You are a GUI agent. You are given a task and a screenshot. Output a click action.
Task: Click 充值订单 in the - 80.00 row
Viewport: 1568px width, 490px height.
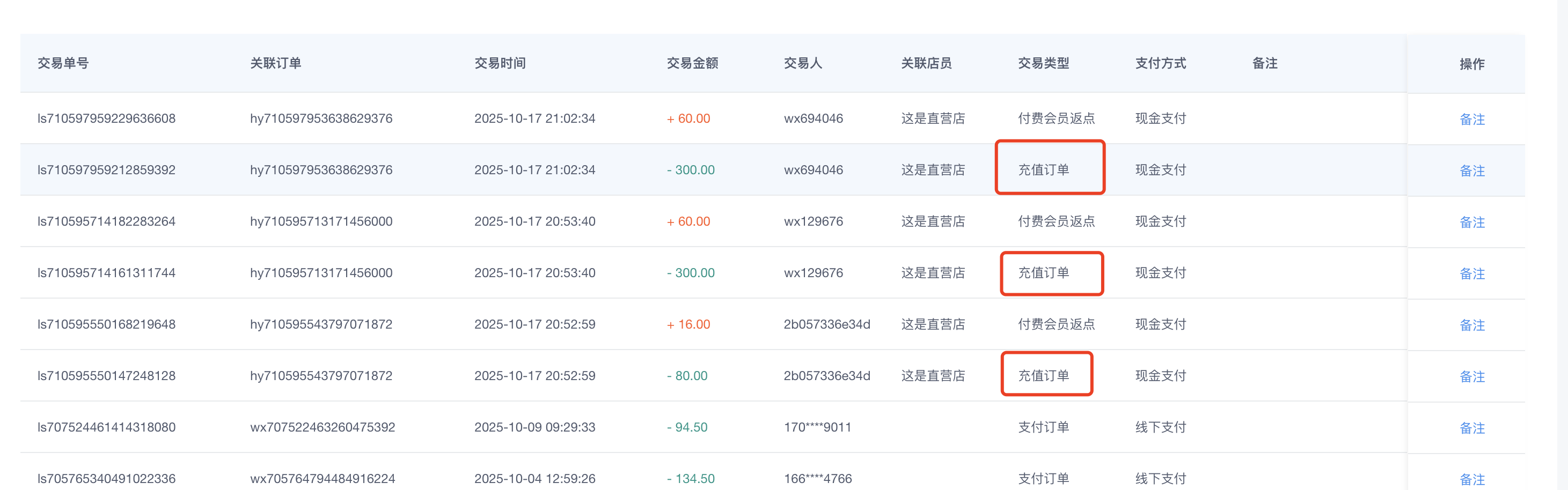1043,376
